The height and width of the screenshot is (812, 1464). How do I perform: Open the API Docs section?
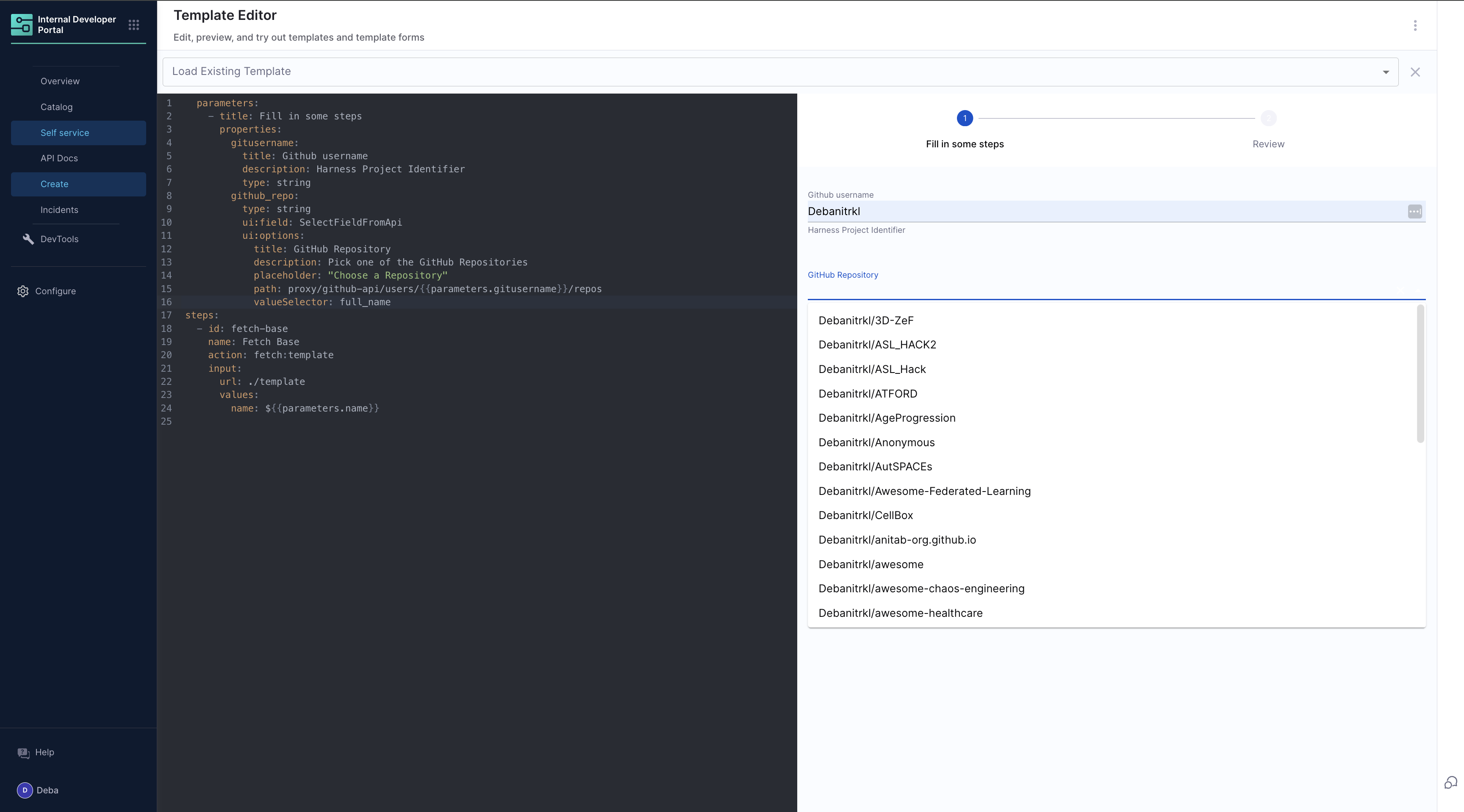tap(59, 158)
